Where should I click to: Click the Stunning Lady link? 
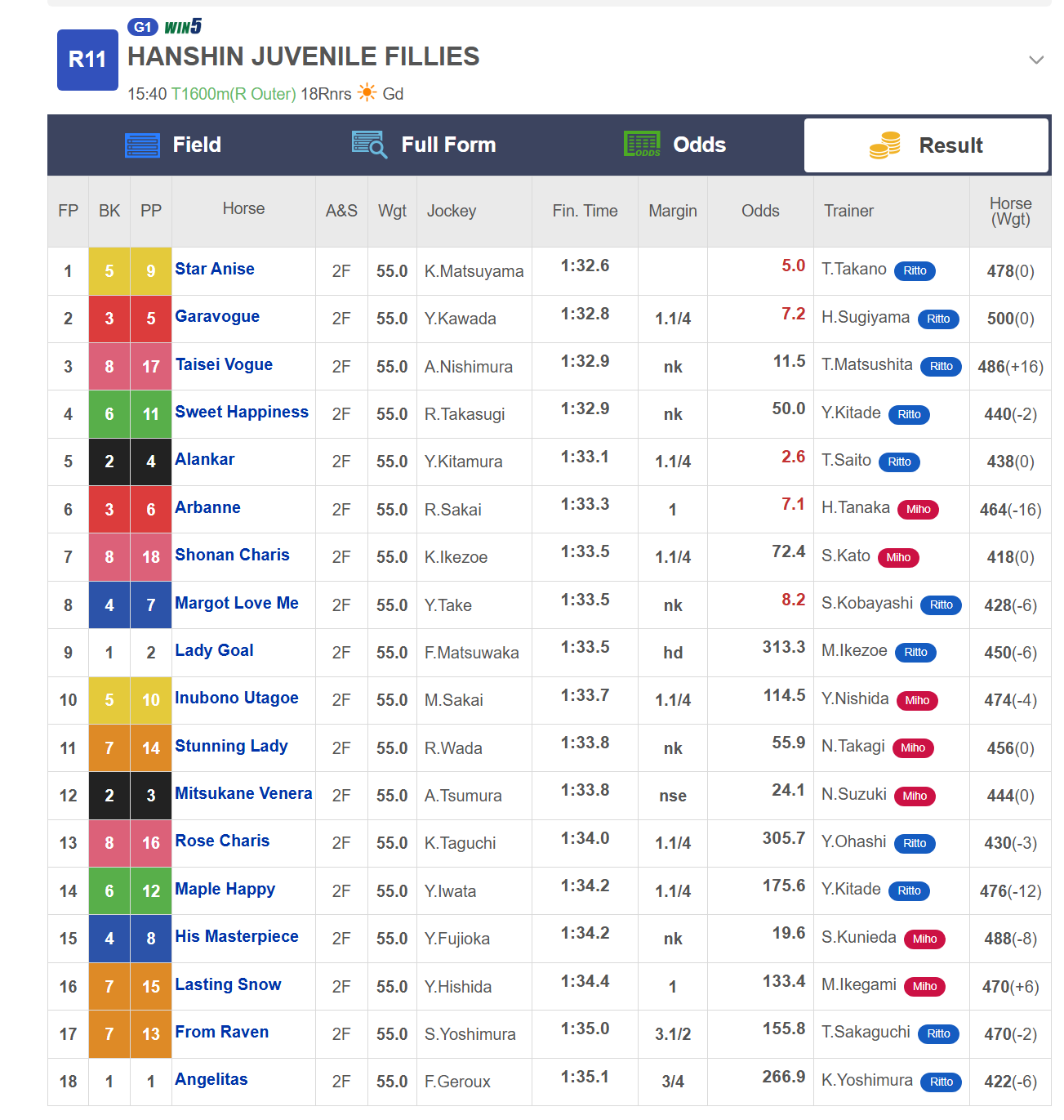click(x=231, y=746)
